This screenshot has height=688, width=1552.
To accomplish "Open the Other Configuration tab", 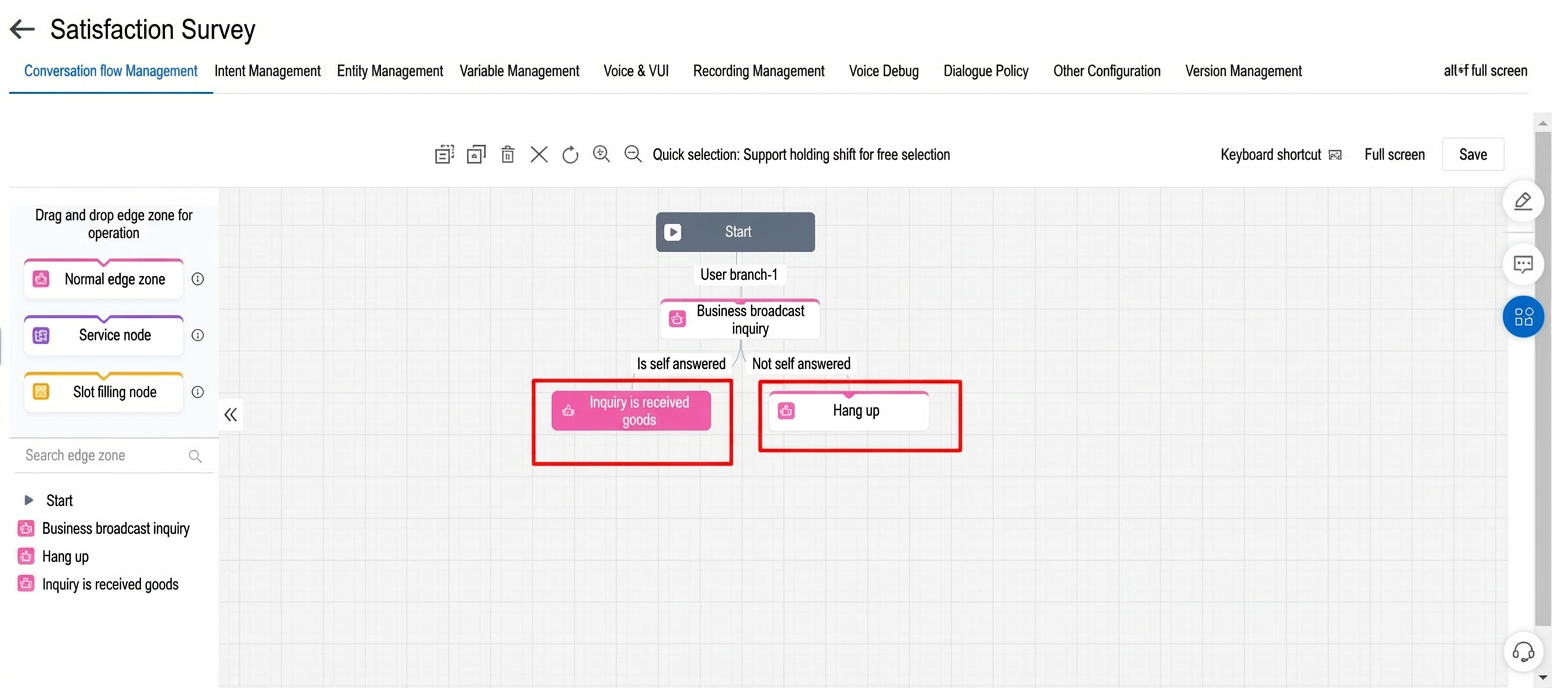I will tap(1107, 71).
